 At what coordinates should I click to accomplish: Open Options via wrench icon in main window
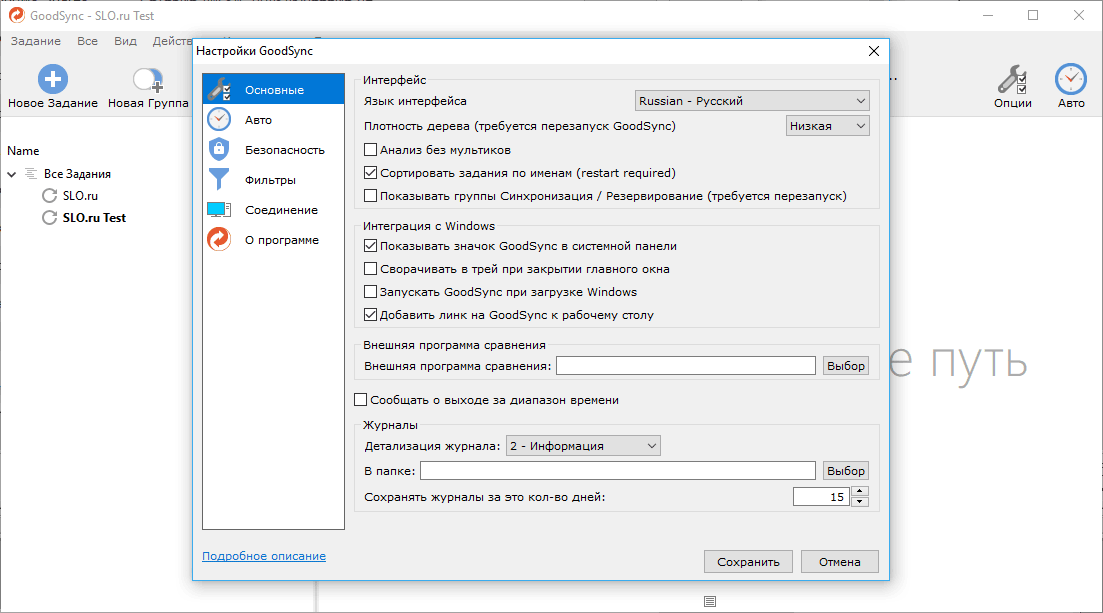tap(1012, 80)
